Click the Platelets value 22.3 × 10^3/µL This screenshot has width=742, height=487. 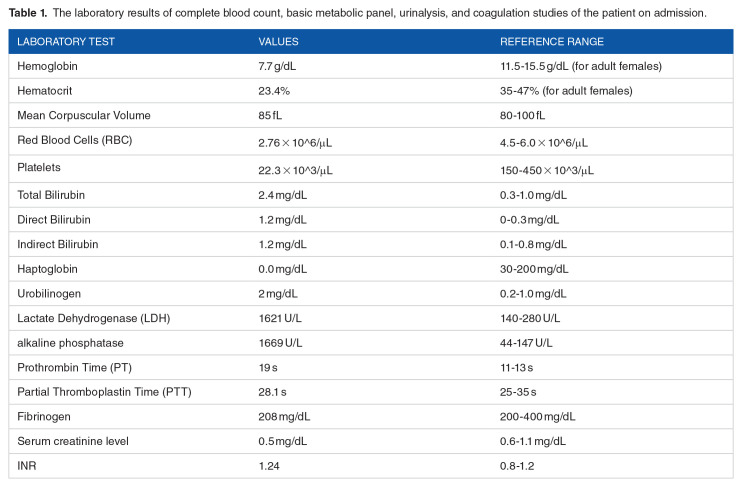coord(296,169)
